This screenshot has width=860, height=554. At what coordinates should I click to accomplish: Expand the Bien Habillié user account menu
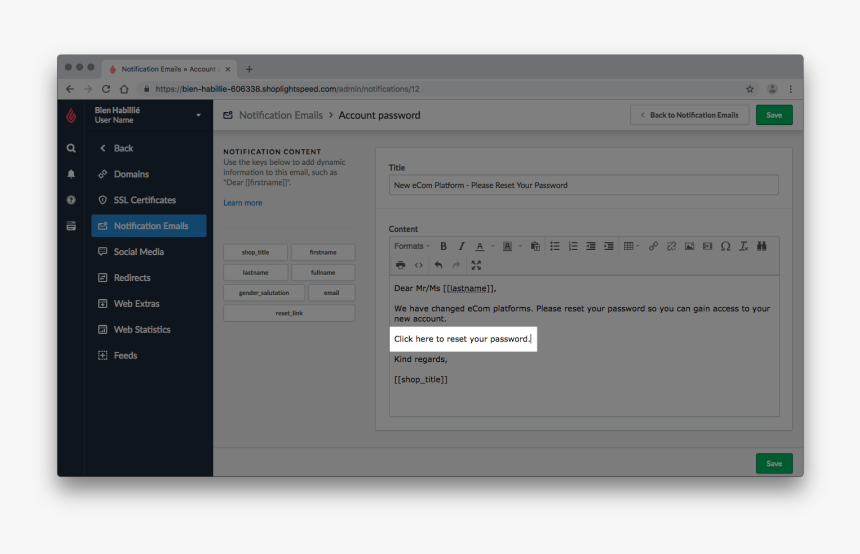tap(198, 115)
